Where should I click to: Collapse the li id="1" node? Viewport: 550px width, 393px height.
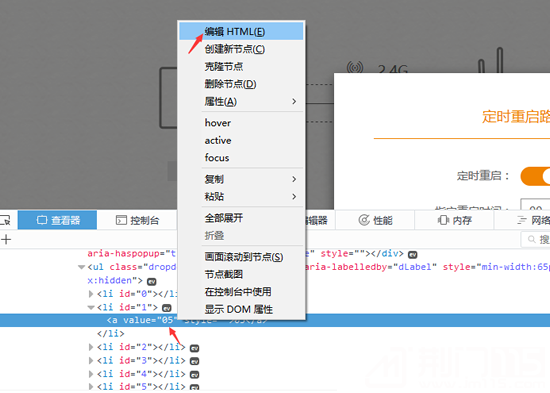91,308
